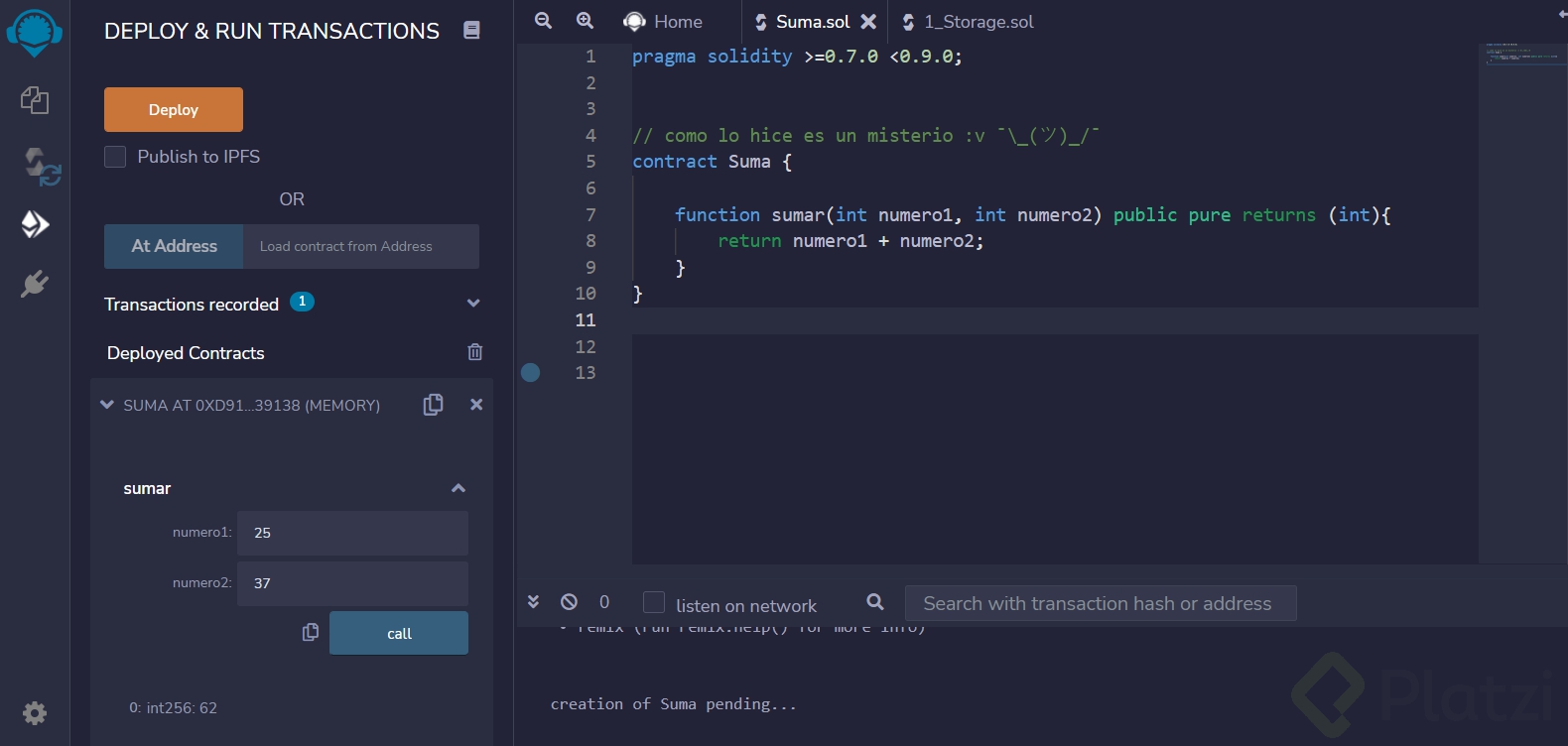Close the Suma.sol tab
The image size is (1568, 746).
(x=868, y=21)
